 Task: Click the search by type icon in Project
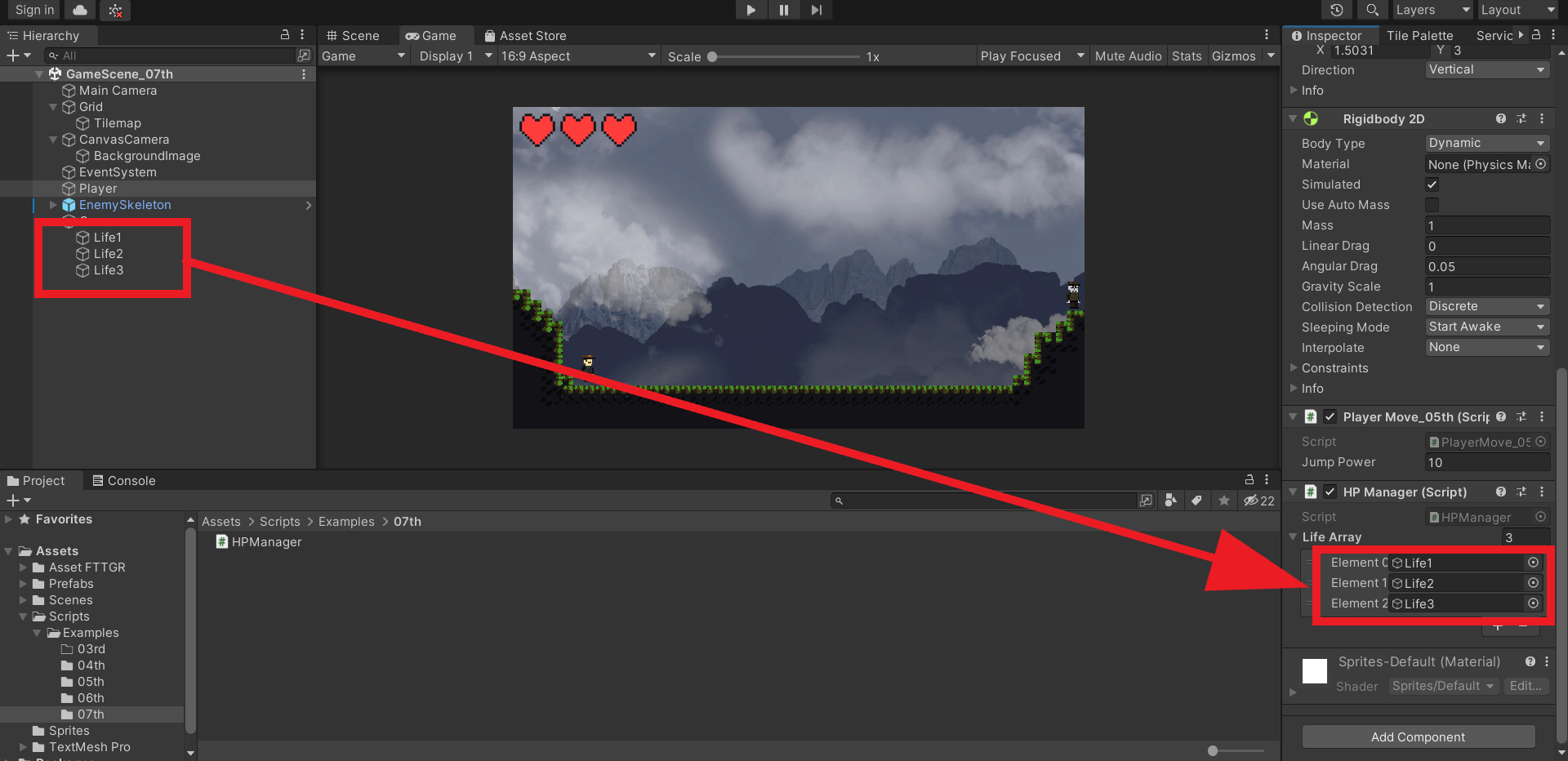[1170, 500]
